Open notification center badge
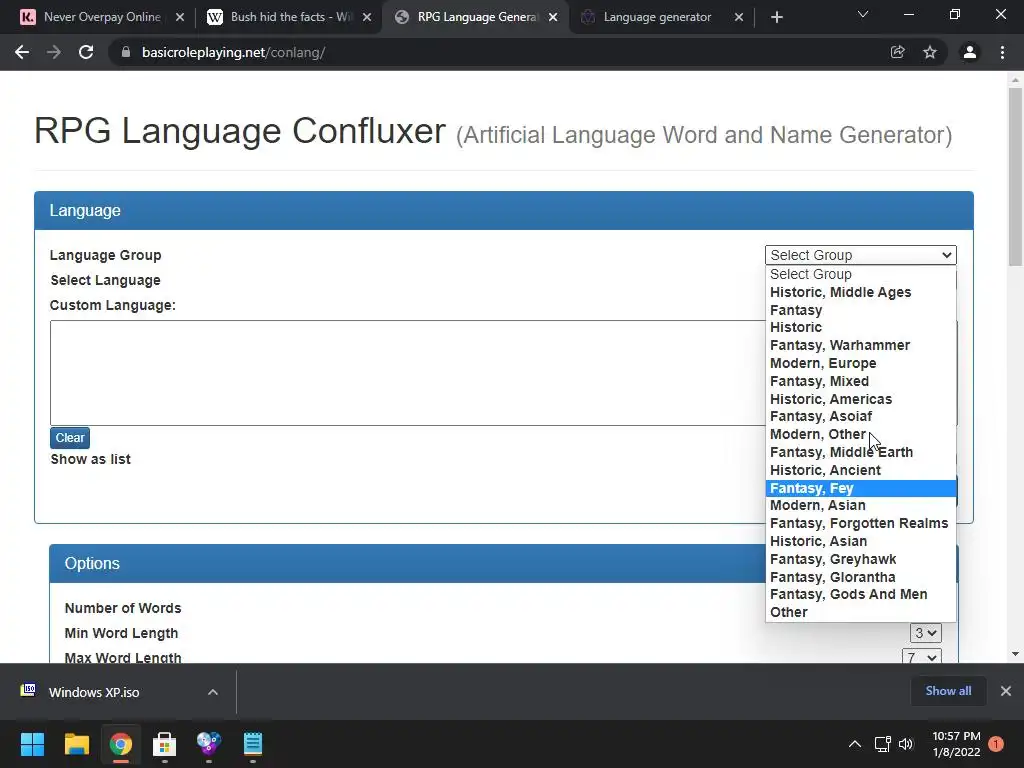Screen dimensions: 1024x768 996,744
